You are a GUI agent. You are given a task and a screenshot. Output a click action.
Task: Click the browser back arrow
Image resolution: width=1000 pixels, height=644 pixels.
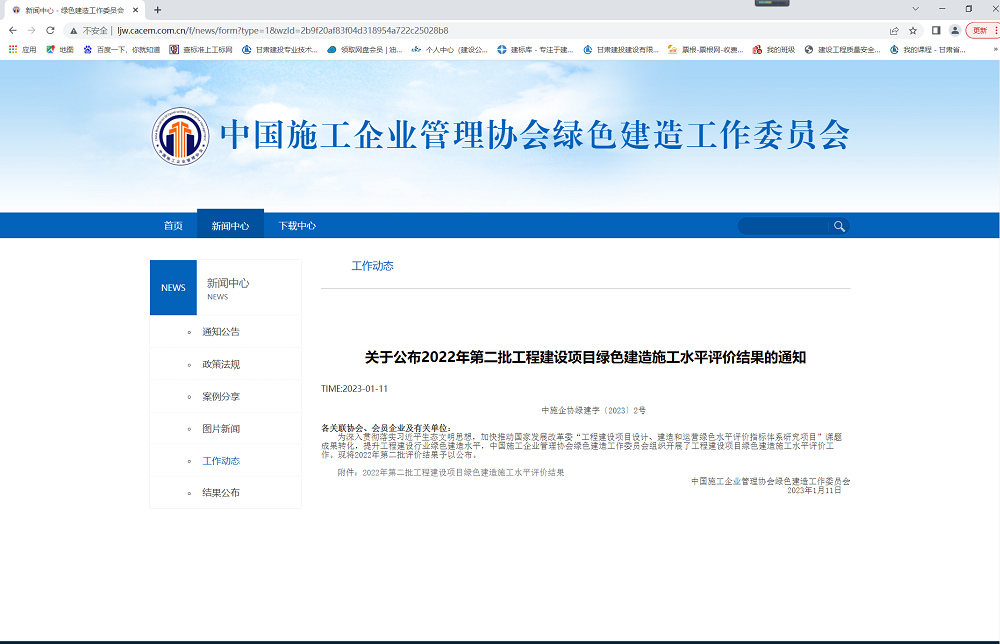coord(14,30)
